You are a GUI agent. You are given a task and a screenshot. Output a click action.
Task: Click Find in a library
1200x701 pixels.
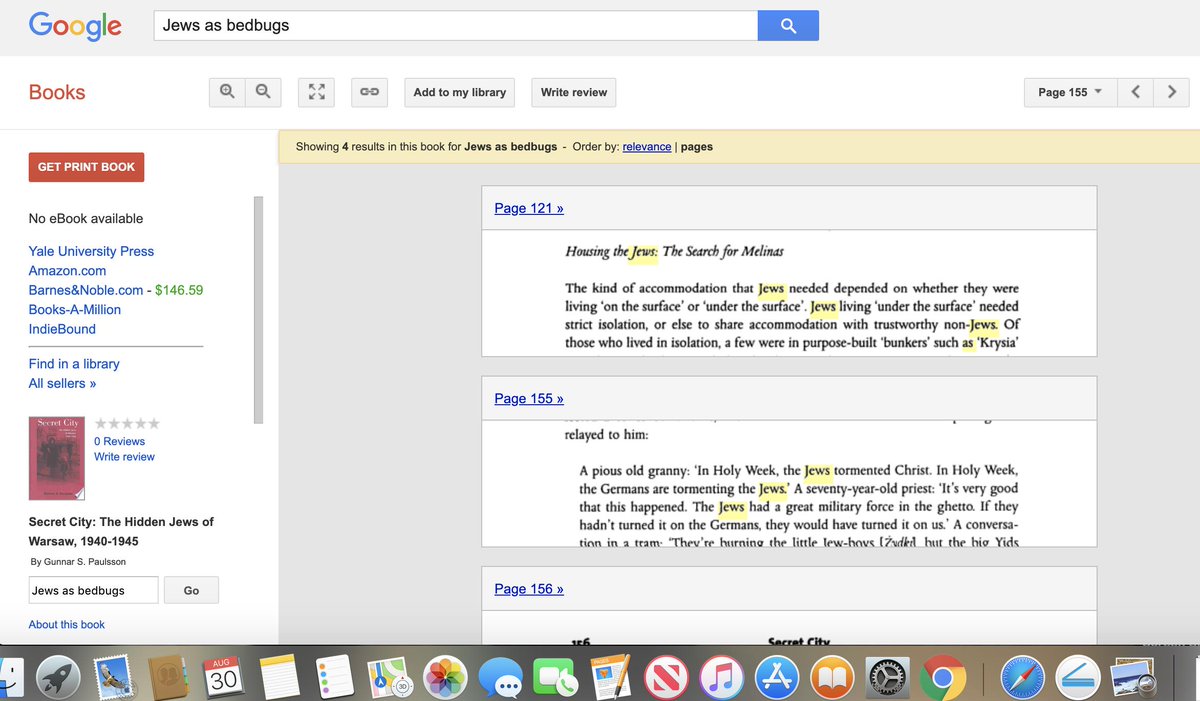pos(74,364)
